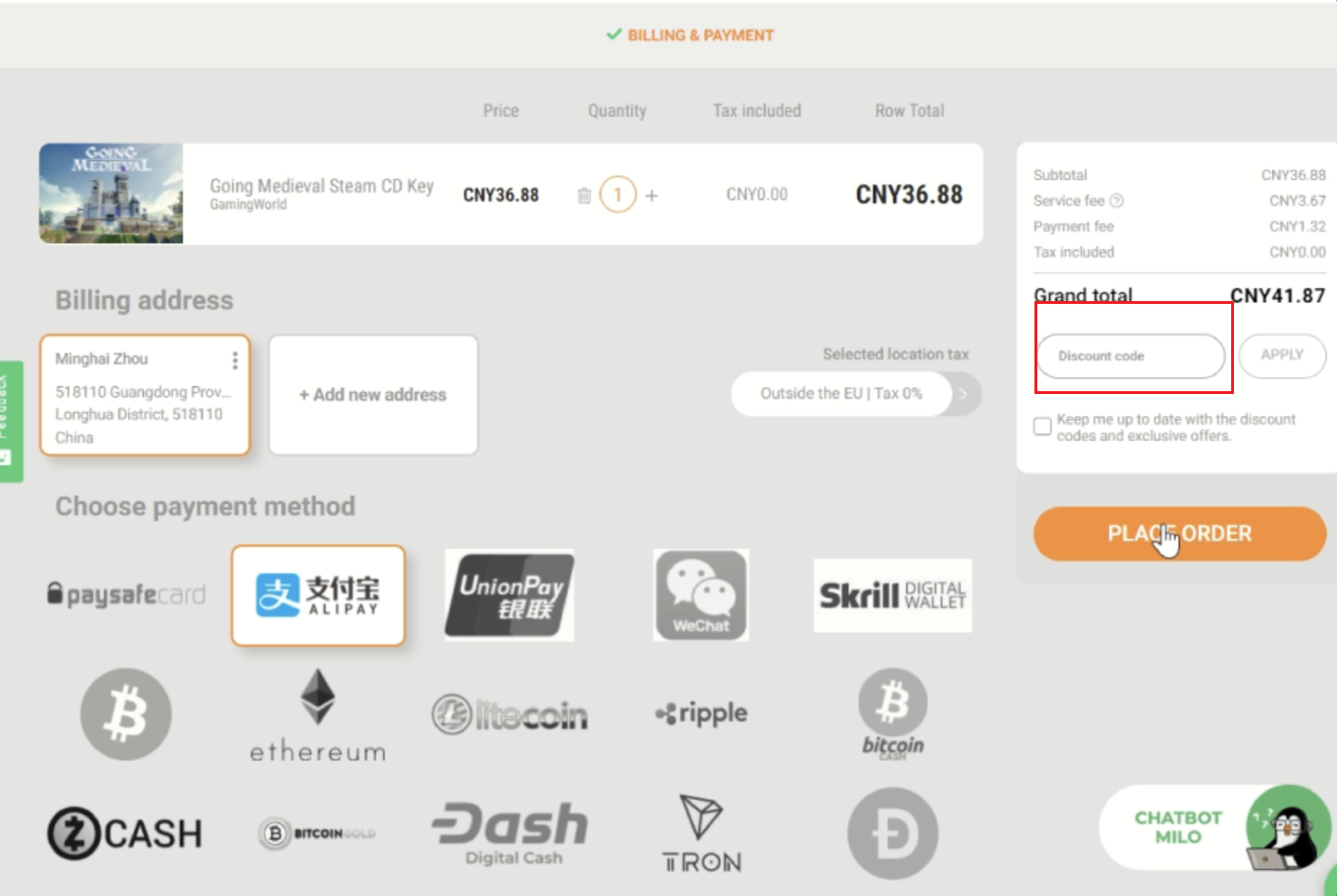1337x896 pixels.
Task: Increase quantity with plus icon
Action: point(652,195)
